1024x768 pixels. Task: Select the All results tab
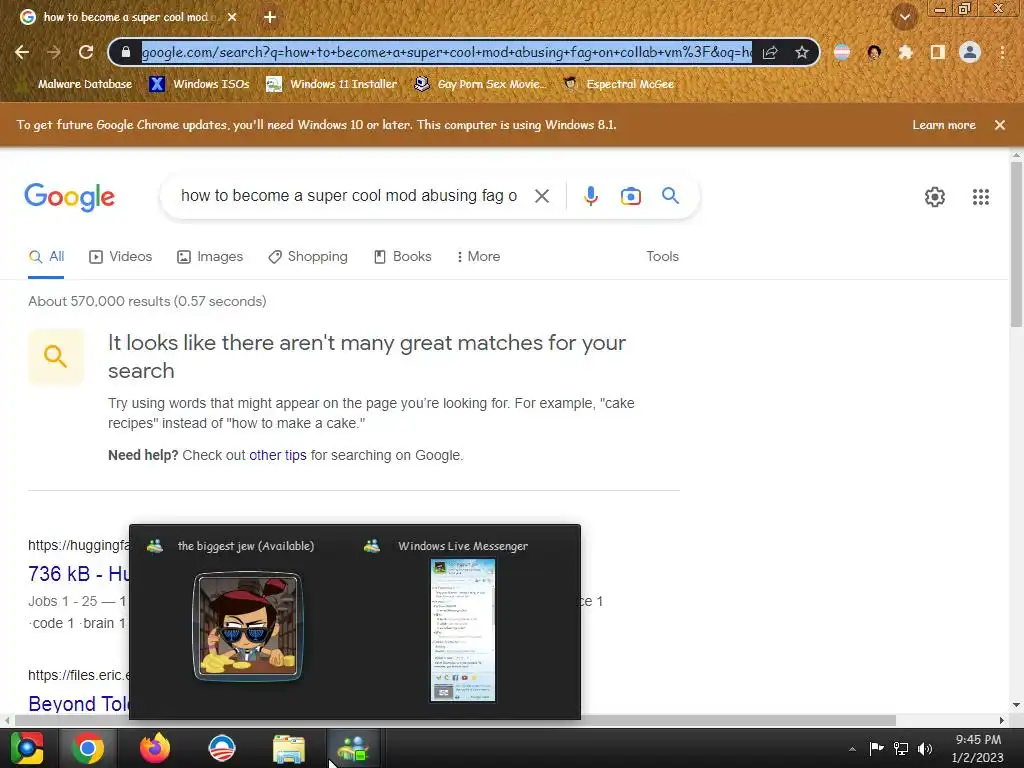46,257
